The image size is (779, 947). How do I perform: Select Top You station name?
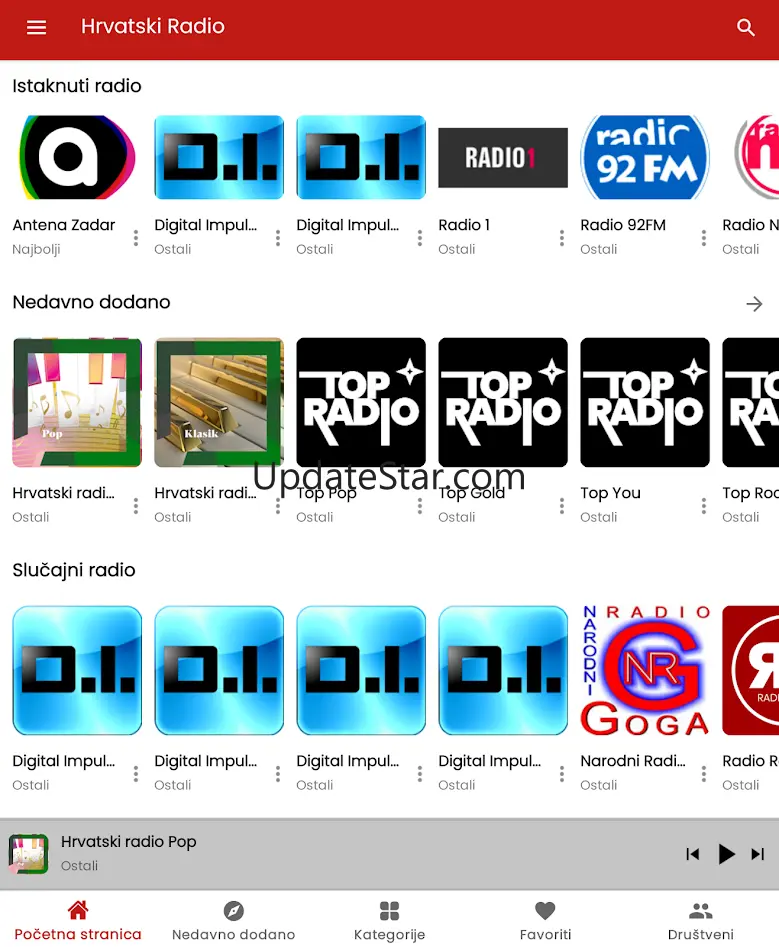[611, 493]
